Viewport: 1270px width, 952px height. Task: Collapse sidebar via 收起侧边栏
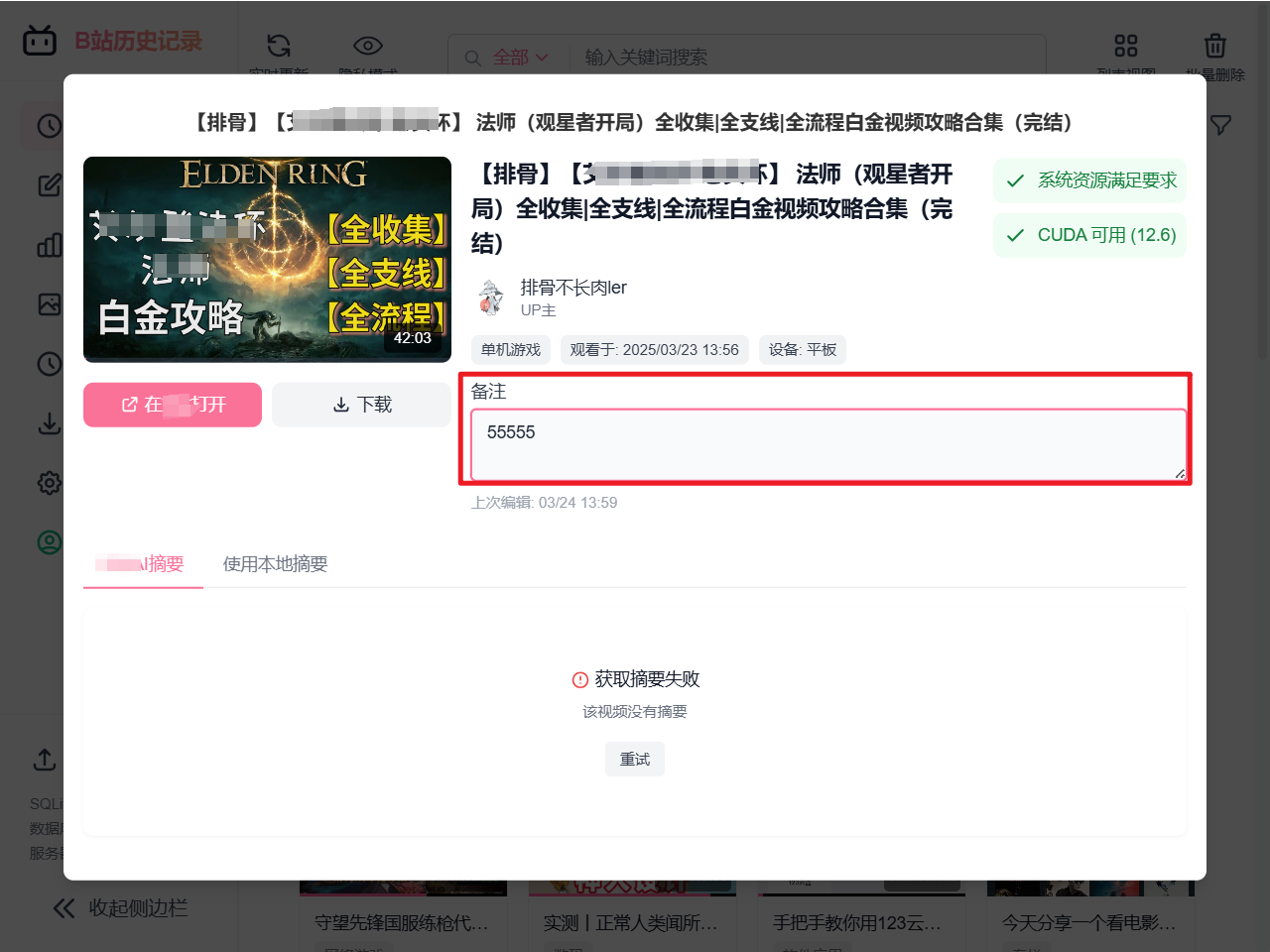point(120,908)
